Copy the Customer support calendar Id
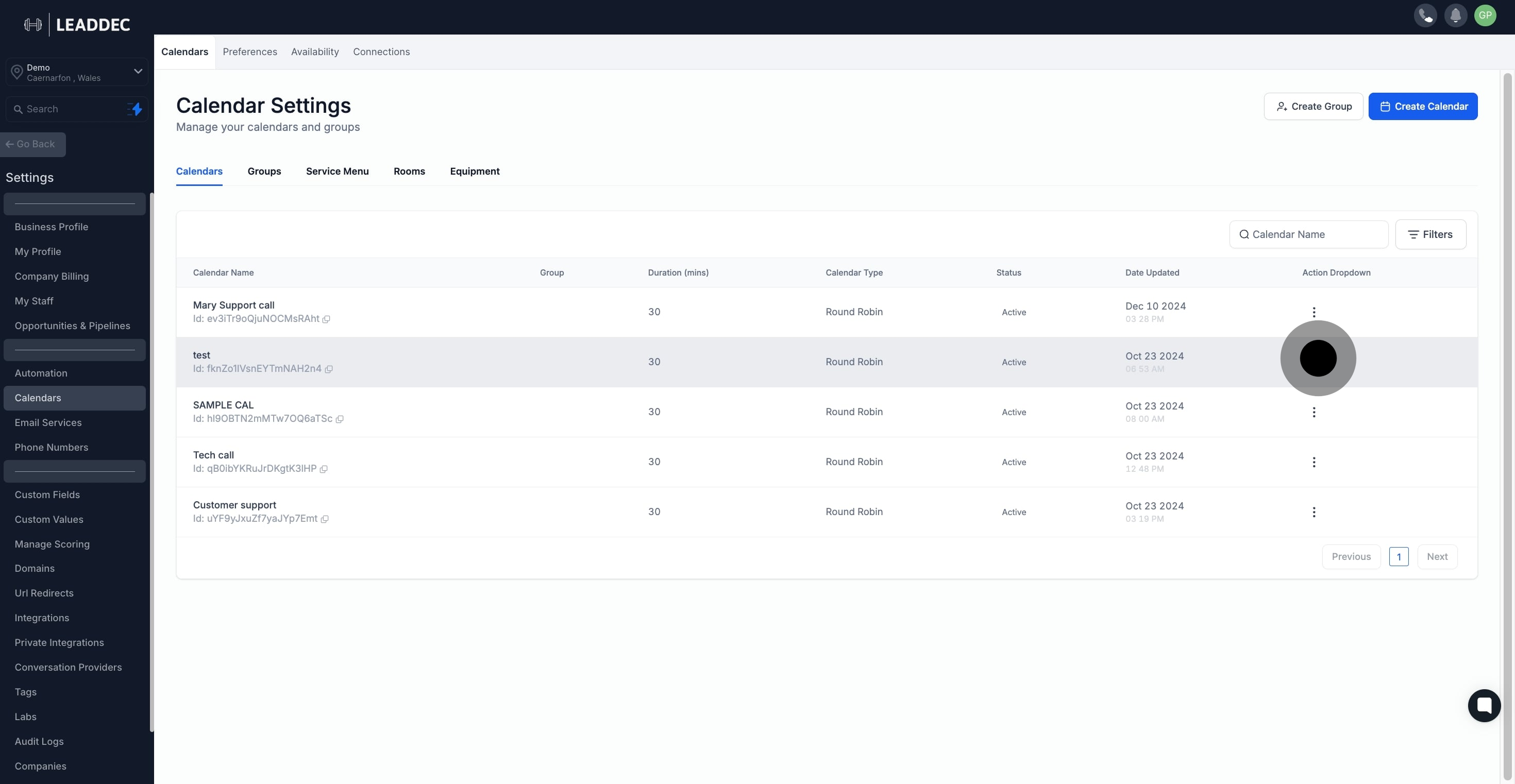Viewport: 1515px width, 784px height. point(325,519)
